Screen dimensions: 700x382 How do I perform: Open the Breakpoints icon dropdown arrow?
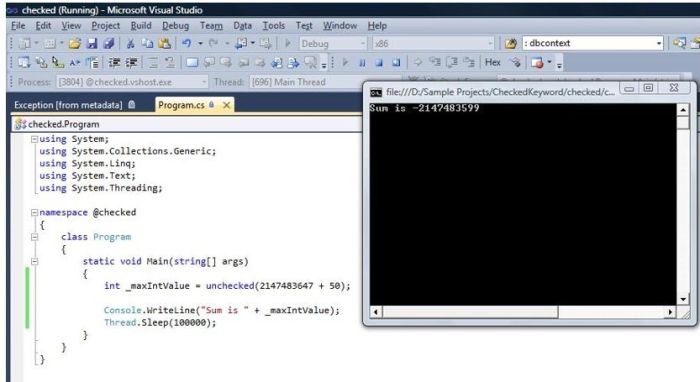550,62
